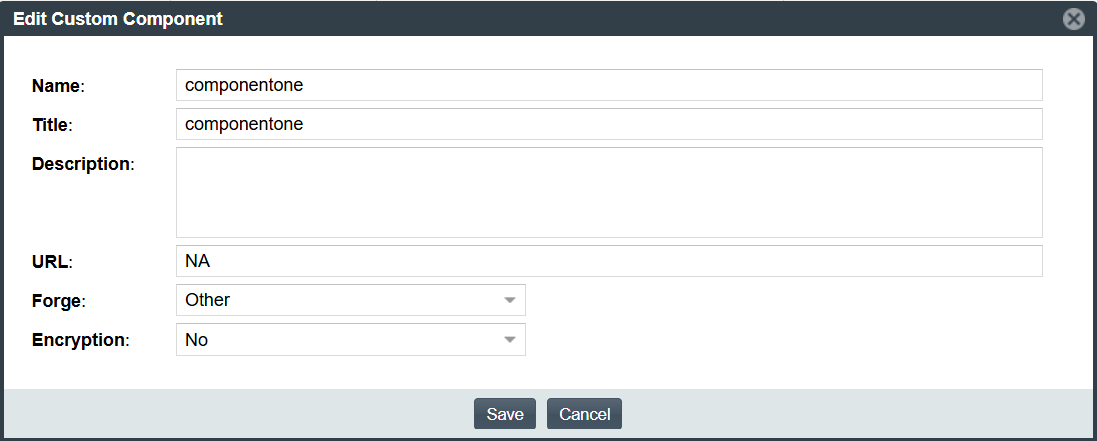Focus the Title text field

click(609, 124)
